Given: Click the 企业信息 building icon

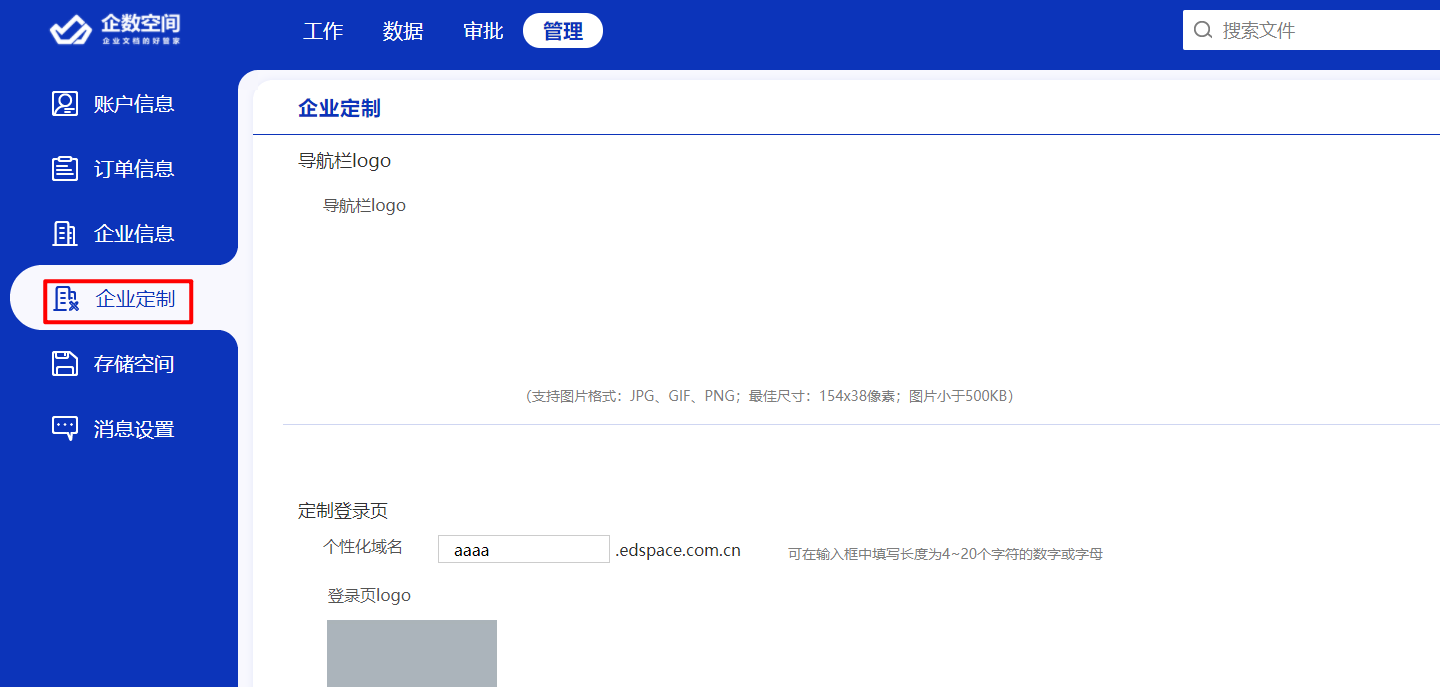Looking at the screenshot, I should tap(65, 234).
